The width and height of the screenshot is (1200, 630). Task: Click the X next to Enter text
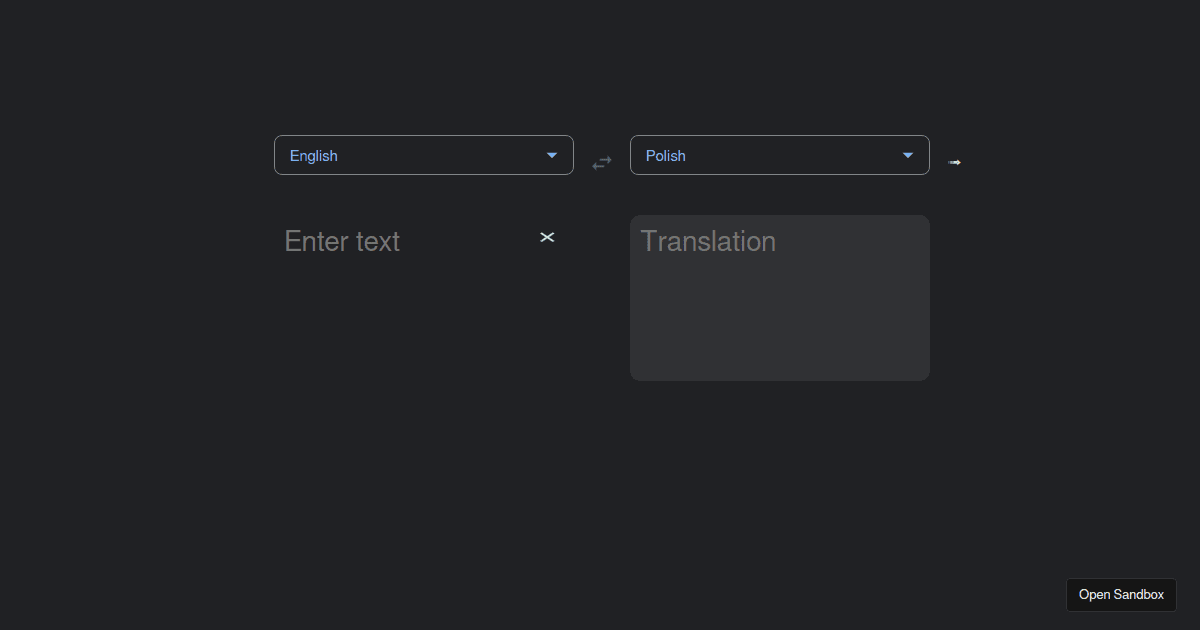click(547, 237)
